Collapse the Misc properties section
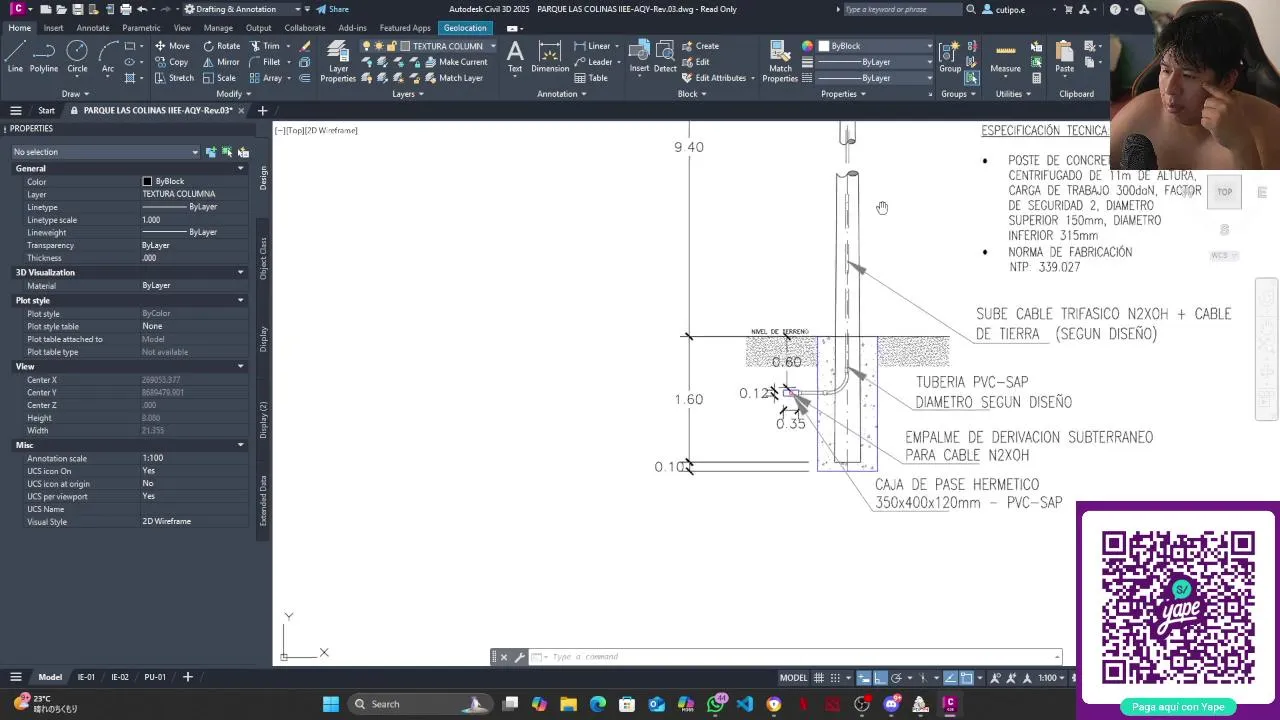 240,445
